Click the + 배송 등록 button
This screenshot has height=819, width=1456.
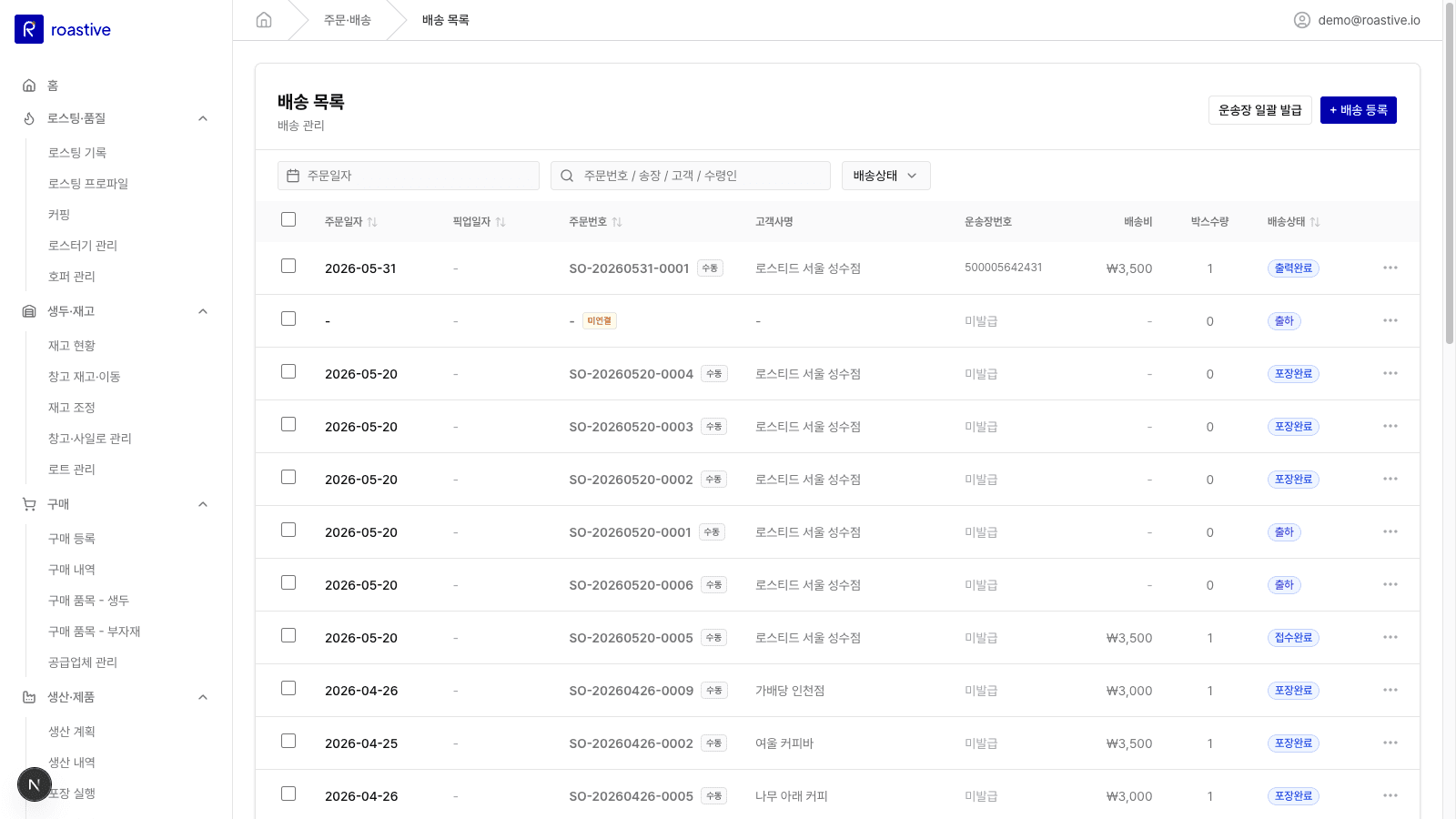[x=1359, y=110]
